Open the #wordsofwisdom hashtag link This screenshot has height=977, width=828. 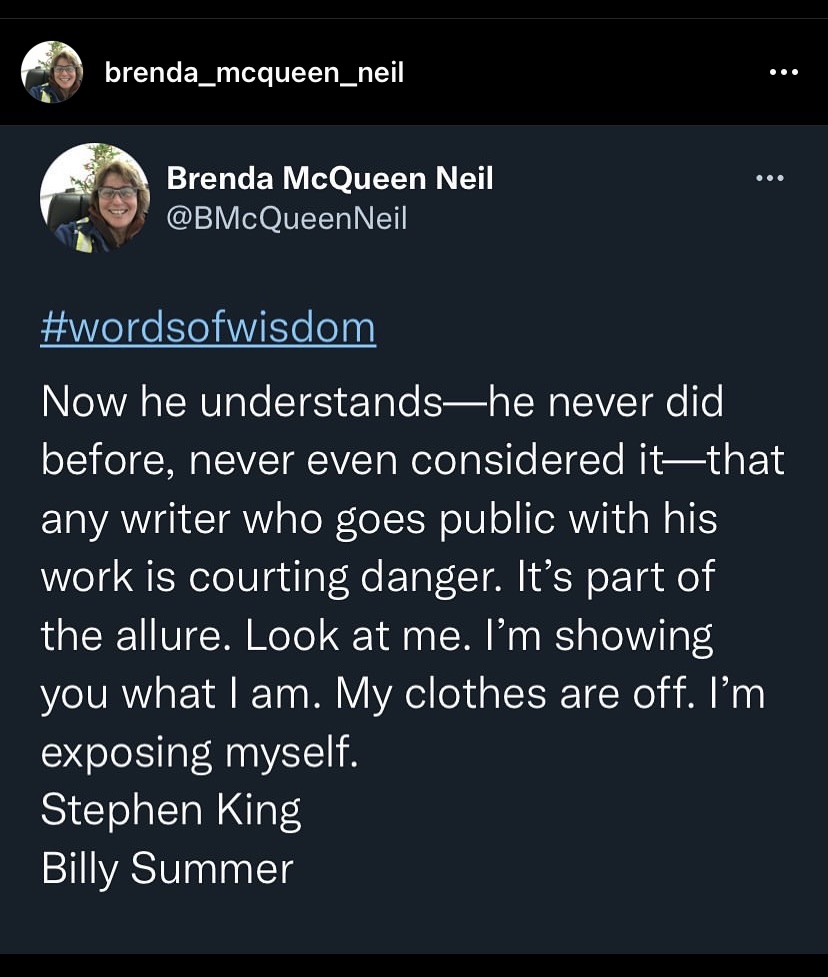click(208, 327)
